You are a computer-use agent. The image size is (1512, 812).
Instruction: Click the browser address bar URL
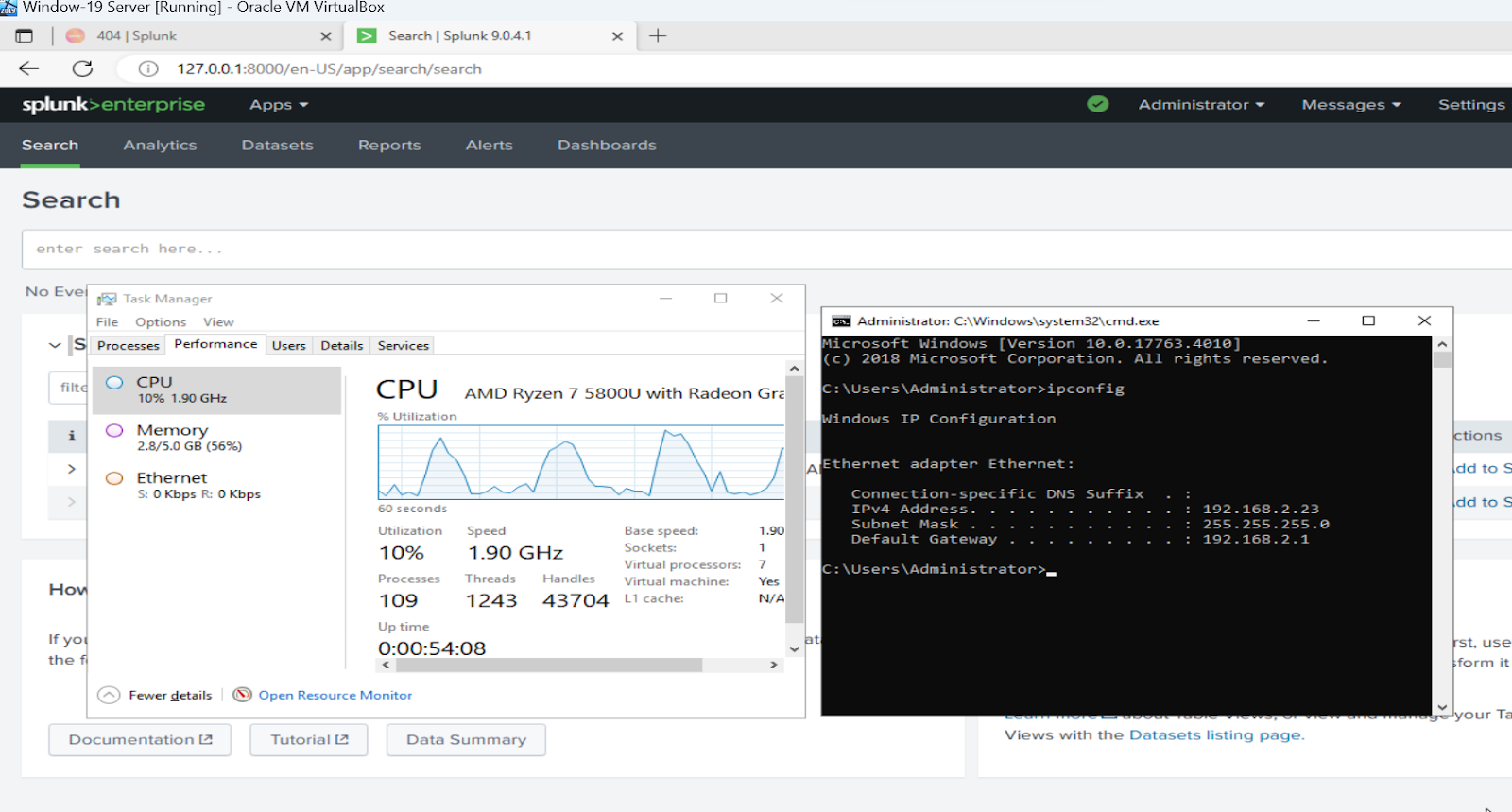(x=329, y=69)
